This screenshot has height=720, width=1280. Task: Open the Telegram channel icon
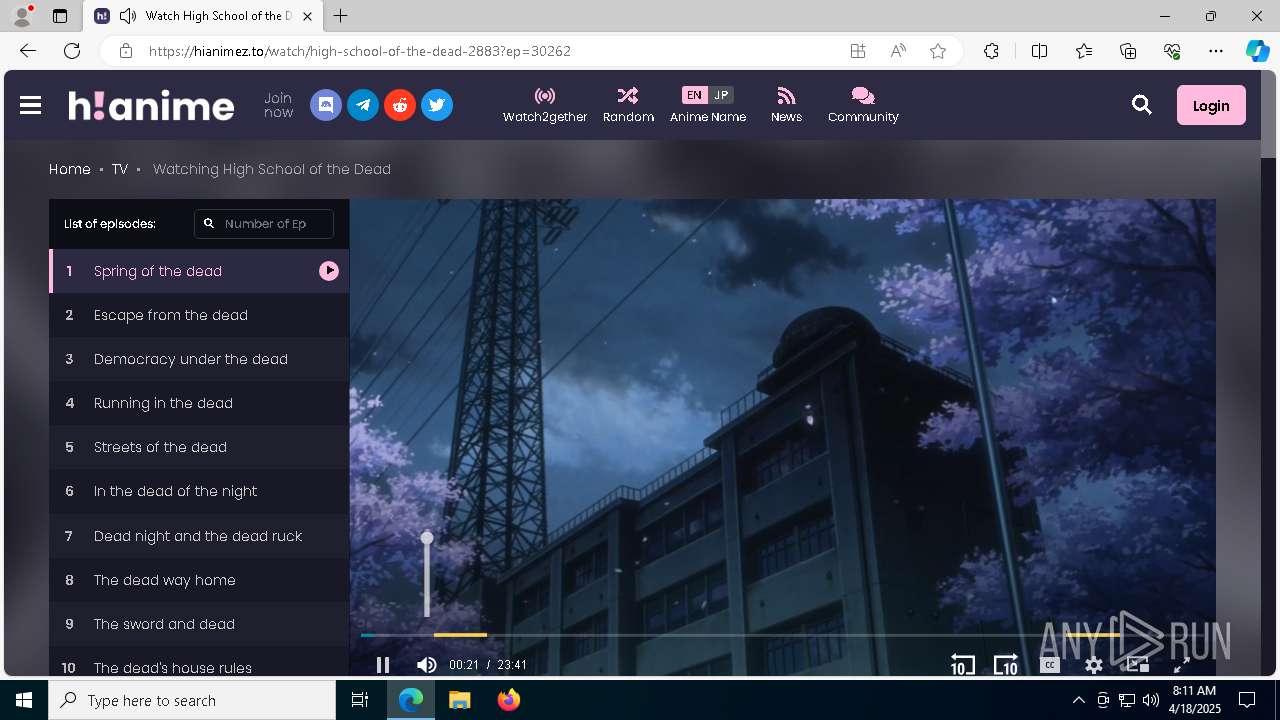click(363, 105)
